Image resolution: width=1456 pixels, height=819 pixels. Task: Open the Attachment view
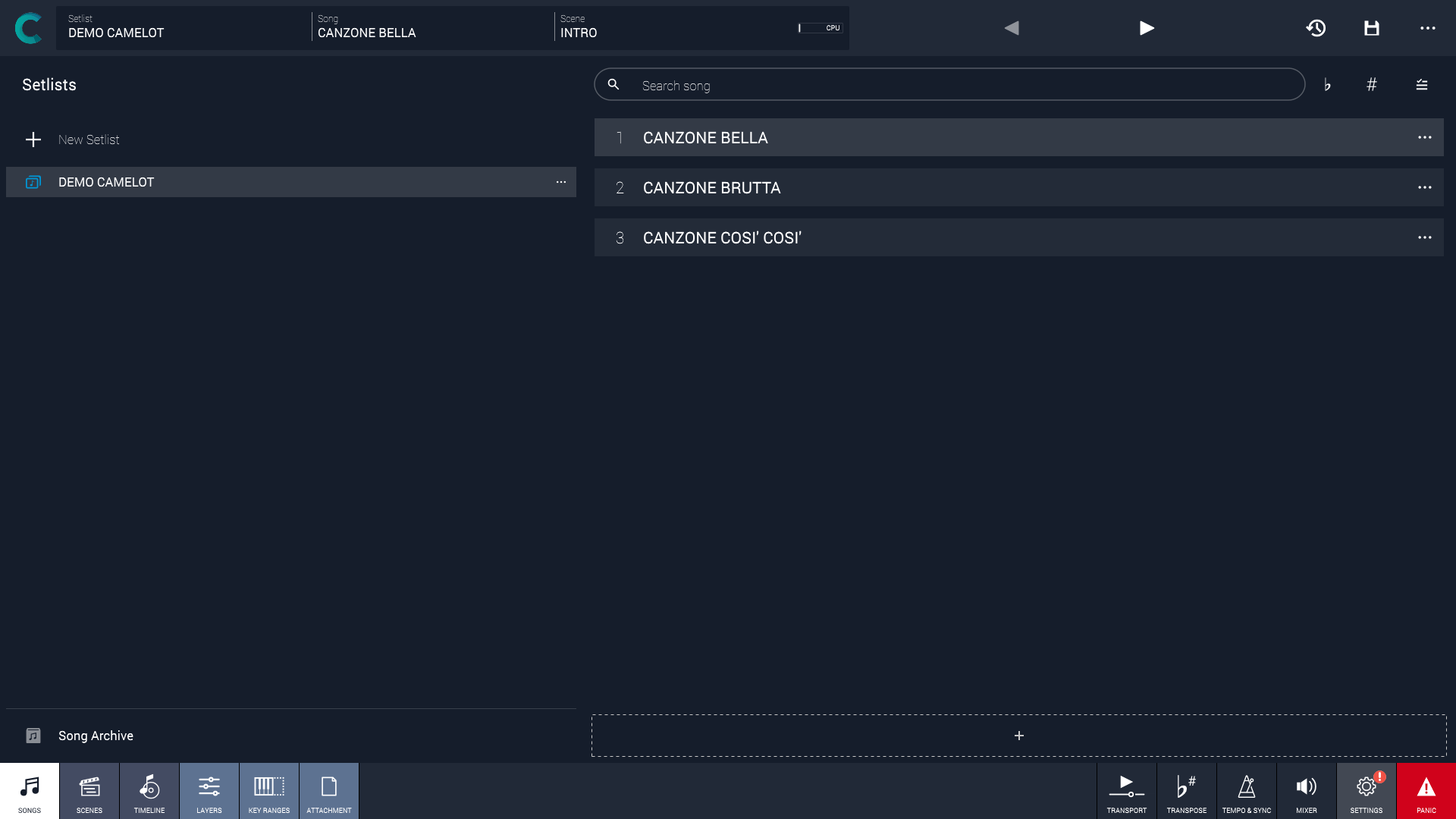329,791
